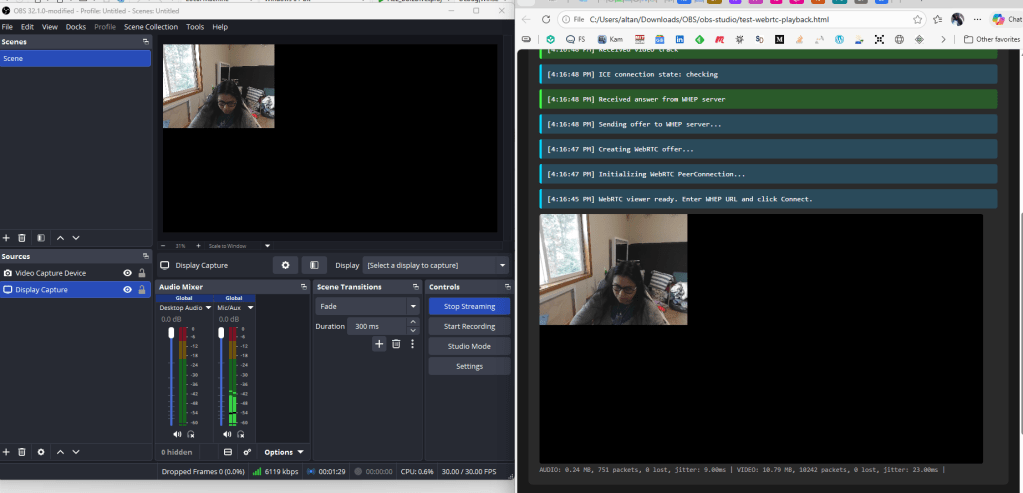Click the Start Recording button

[469, 326]
